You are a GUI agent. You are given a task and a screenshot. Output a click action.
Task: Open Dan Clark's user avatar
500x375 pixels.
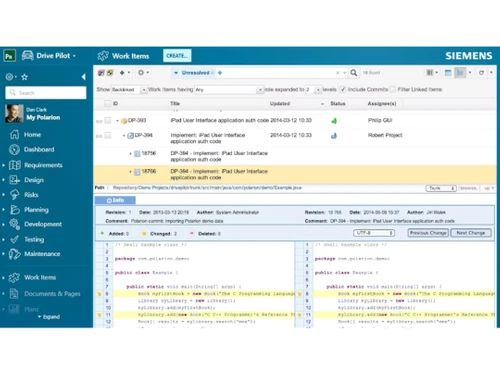pos(14,113)
